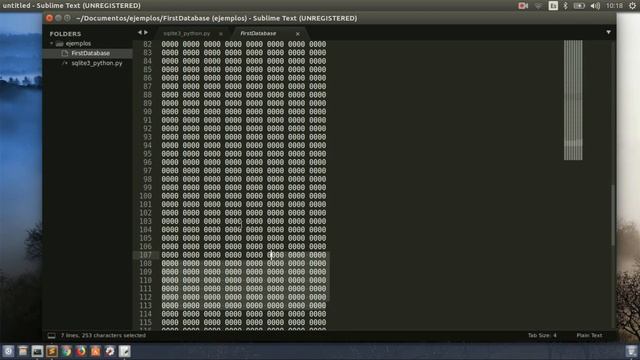The width and height of the screenshot is (640, 360).
Task: Click the editor vertical scrollbar
Action: [613, 215]
